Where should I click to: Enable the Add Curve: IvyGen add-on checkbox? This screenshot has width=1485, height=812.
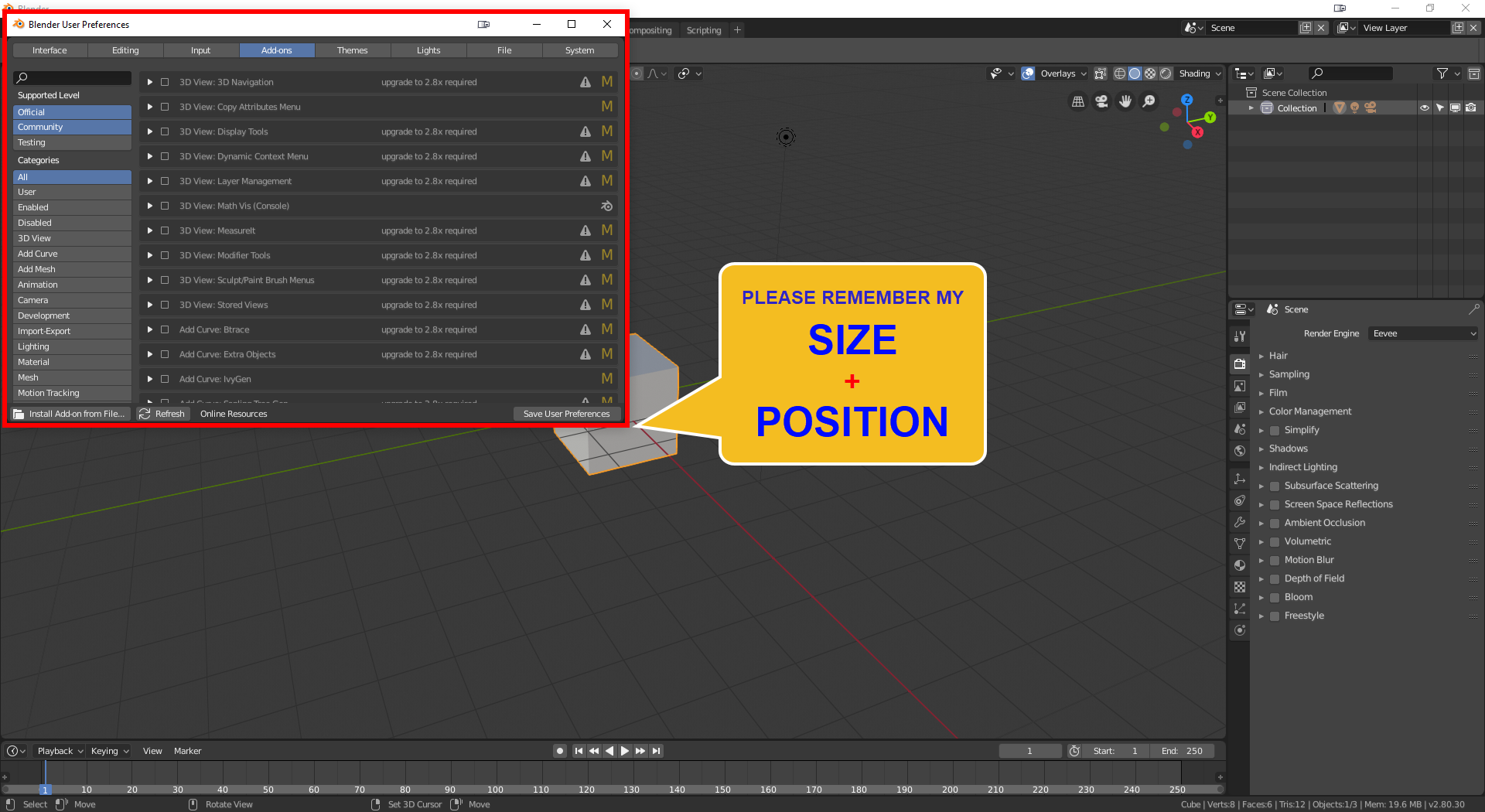(165, 379)
